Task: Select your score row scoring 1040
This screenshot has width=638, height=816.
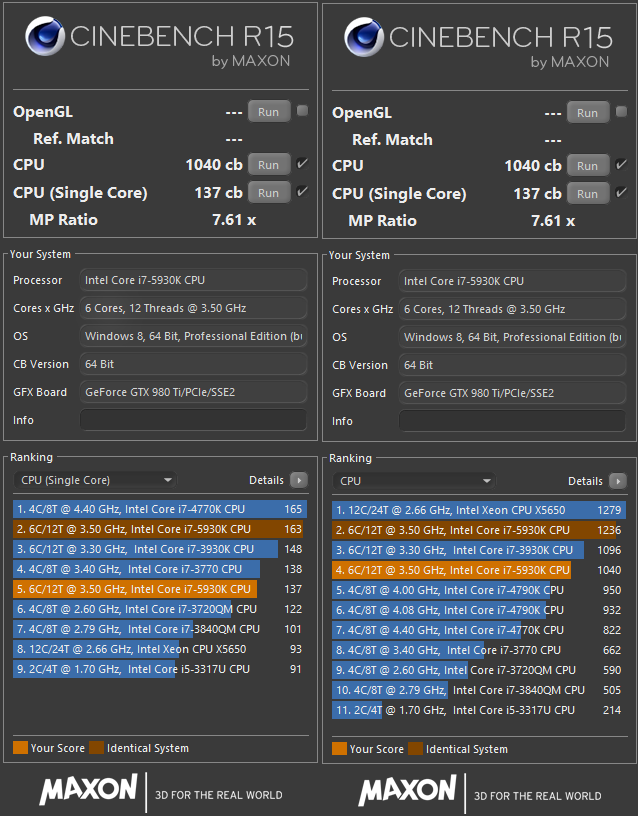Action: [479, 570]
